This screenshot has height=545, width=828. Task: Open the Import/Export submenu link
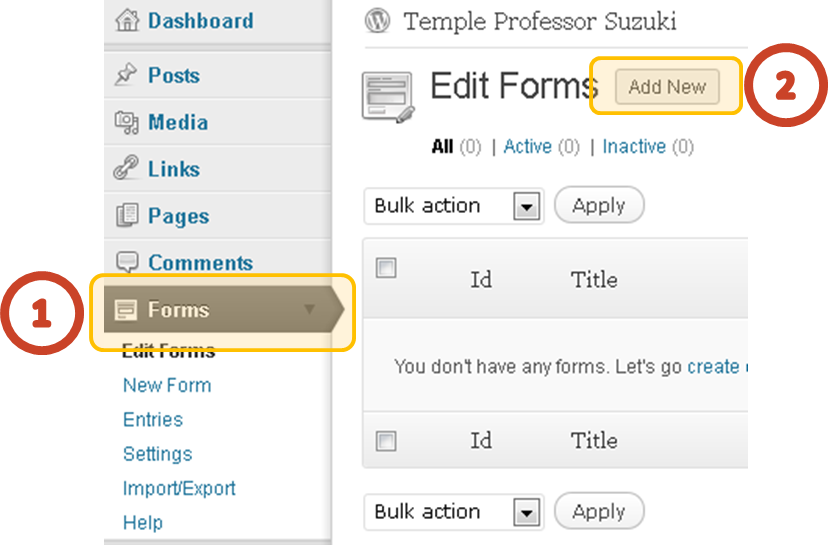[x=179, y=488]
